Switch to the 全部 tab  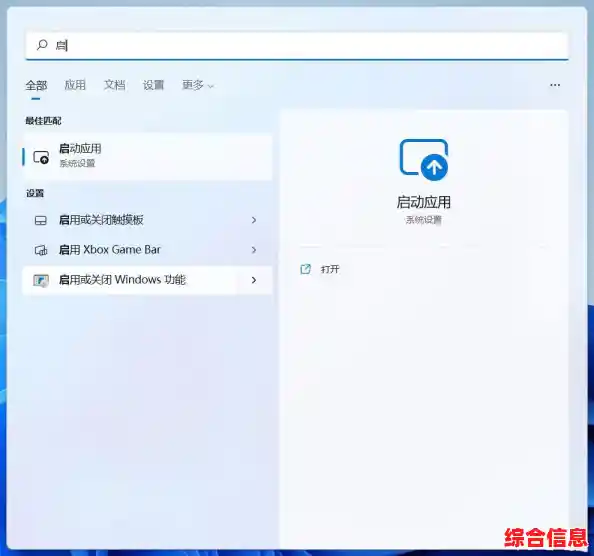(36, 85)
